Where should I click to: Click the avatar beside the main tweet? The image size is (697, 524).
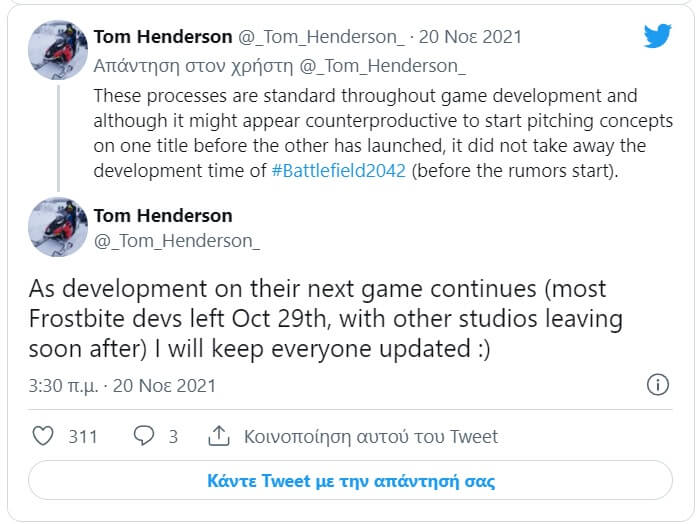click(x=58, y=227)
